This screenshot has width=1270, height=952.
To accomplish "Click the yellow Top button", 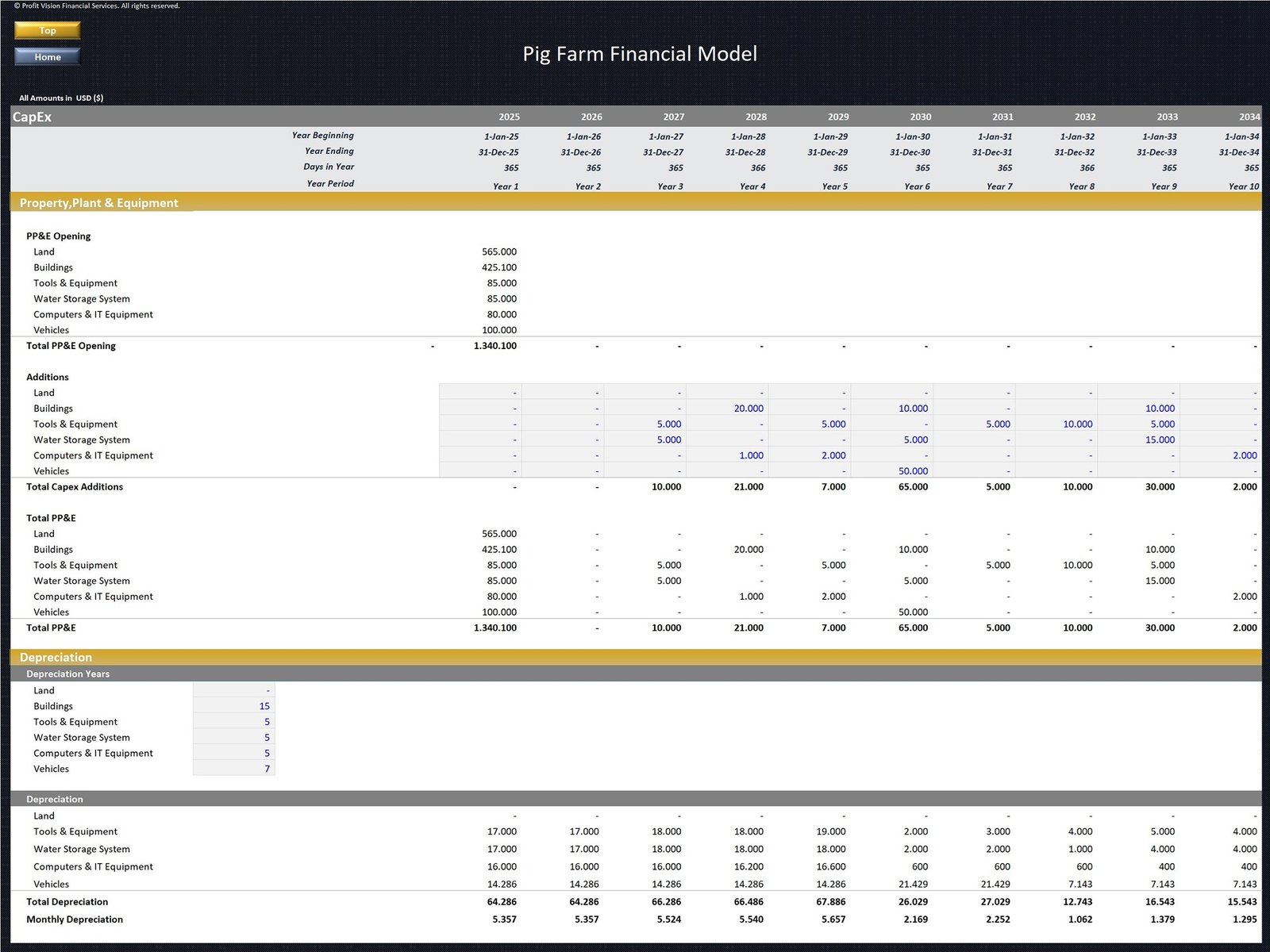I will coord(48,30).
